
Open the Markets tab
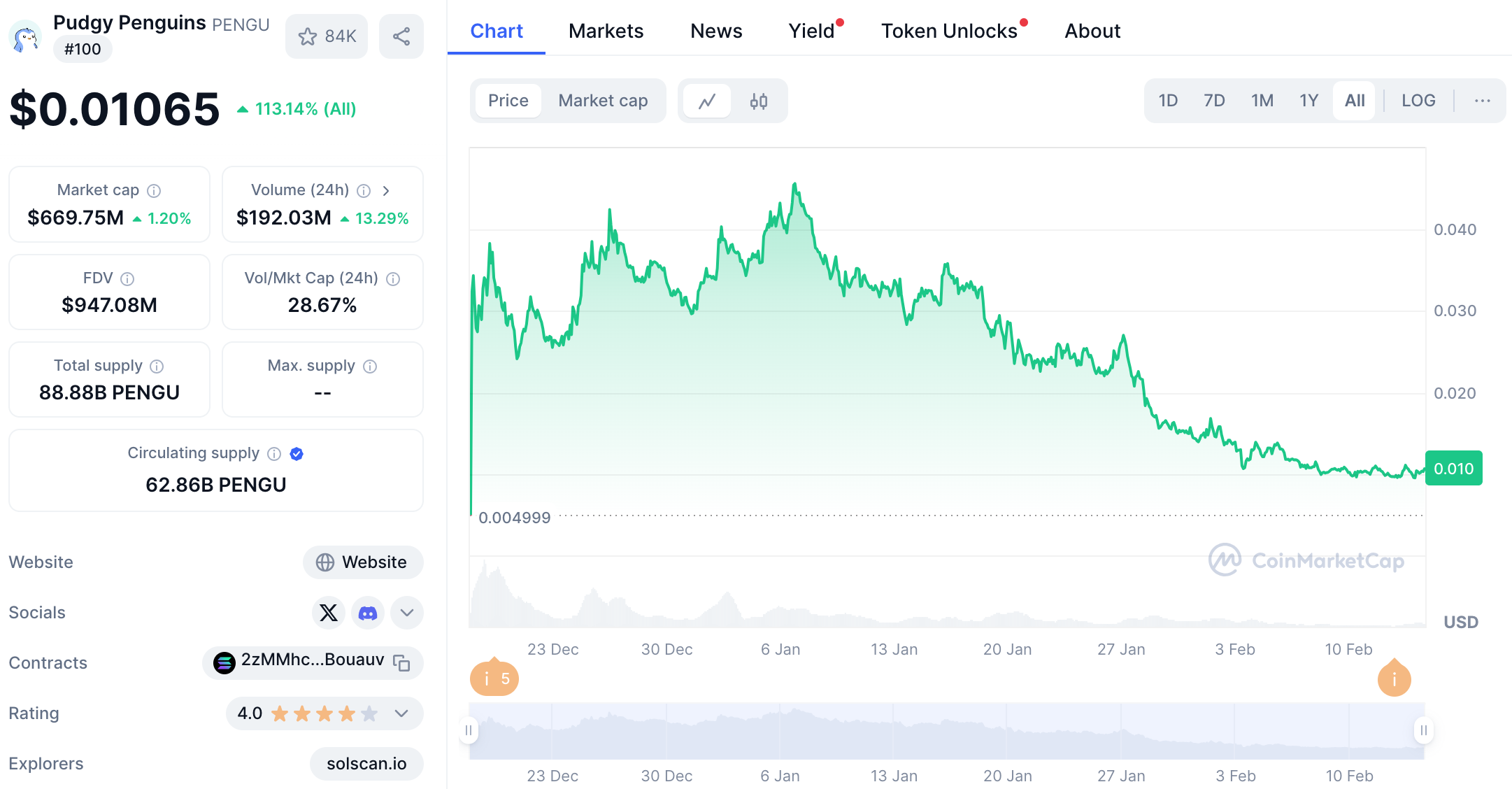(x=606, y=31)
